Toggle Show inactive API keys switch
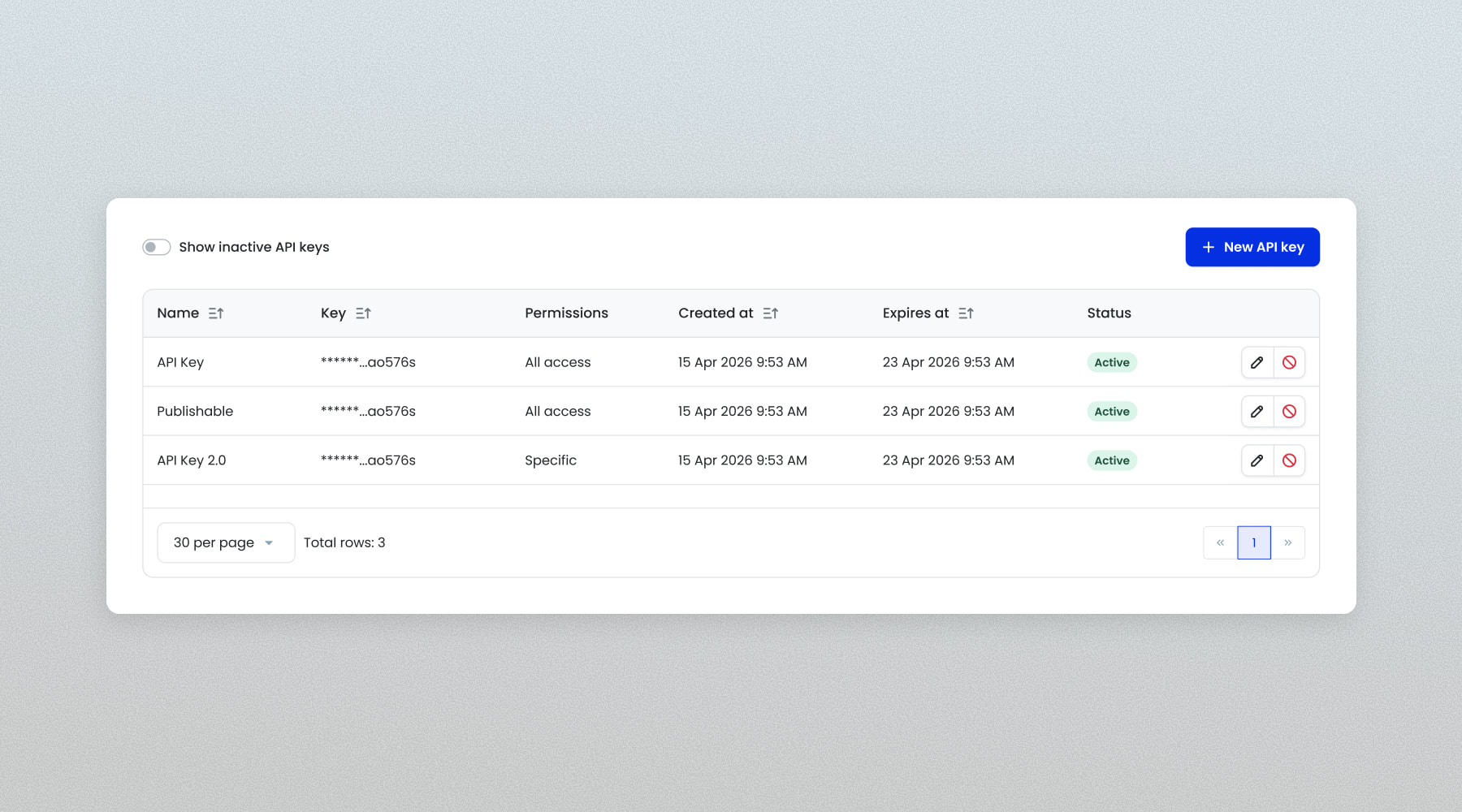 click(x=157, y=247)
